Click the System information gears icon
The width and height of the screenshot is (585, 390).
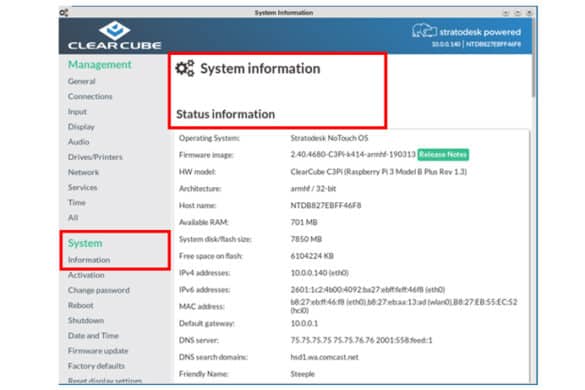click(x=185, y=68)
